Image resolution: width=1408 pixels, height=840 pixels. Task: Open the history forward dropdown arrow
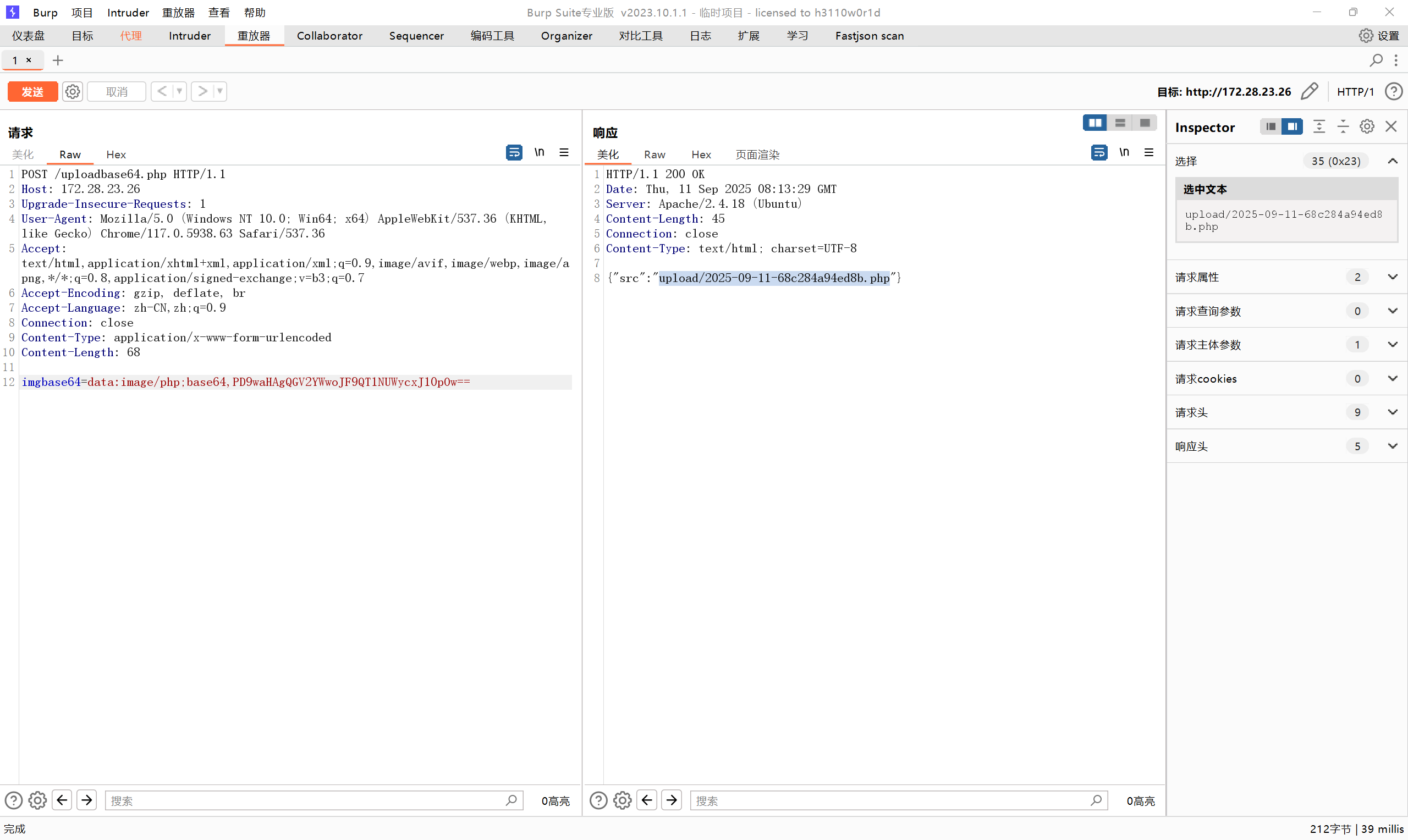click(x=220, y=91)
